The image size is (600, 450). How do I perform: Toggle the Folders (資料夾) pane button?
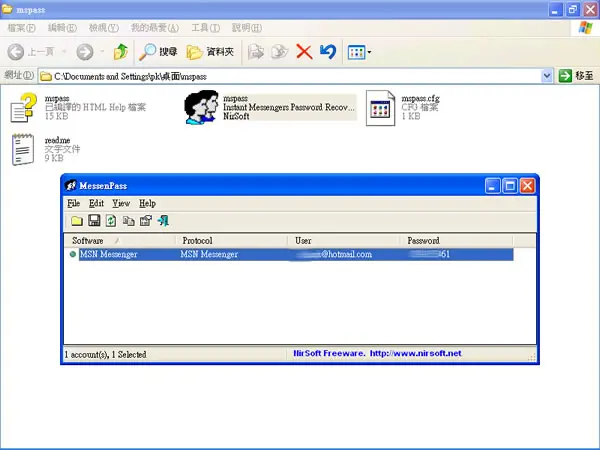pos(210,52)
